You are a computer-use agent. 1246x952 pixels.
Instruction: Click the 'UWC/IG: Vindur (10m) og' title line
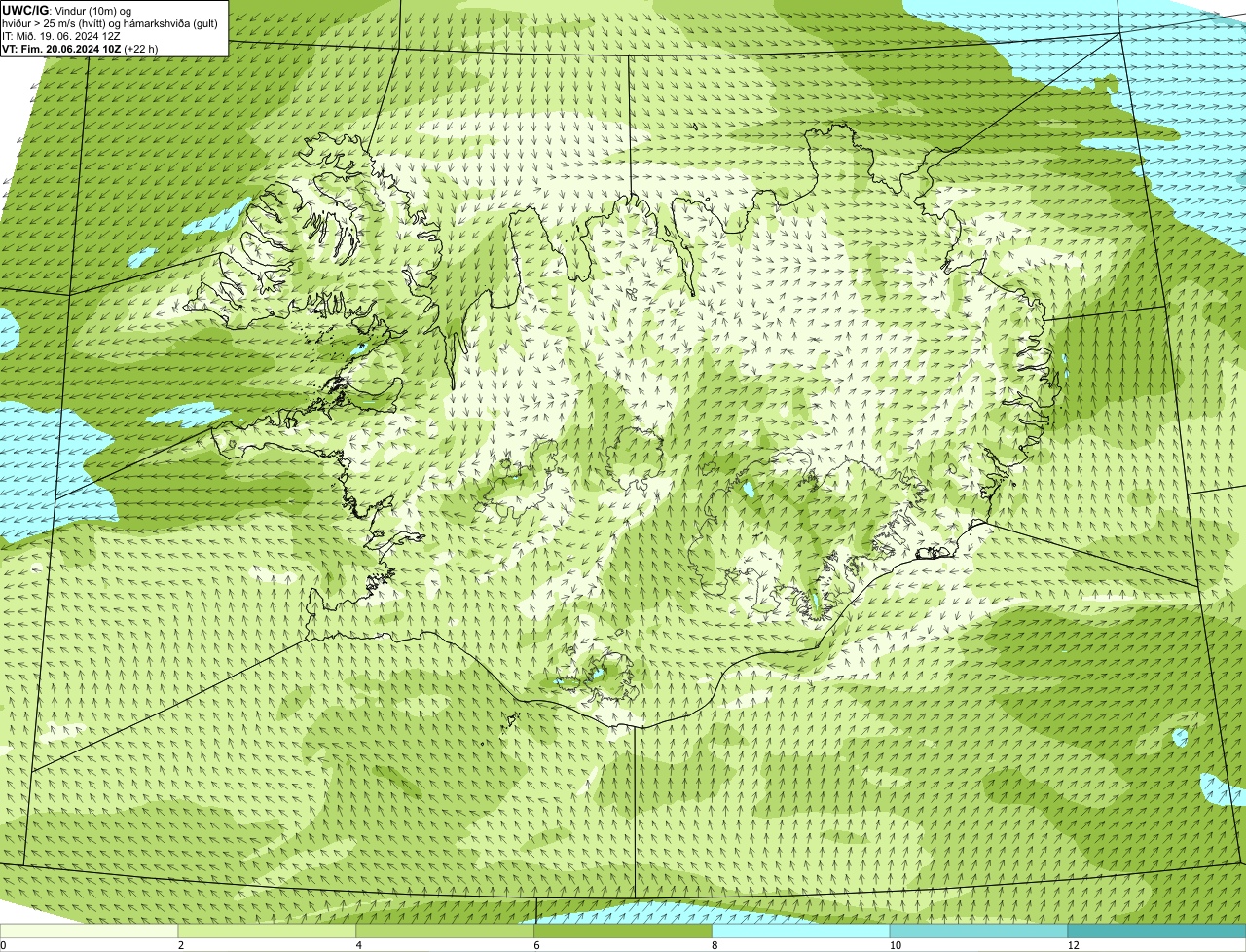[66, 10]
